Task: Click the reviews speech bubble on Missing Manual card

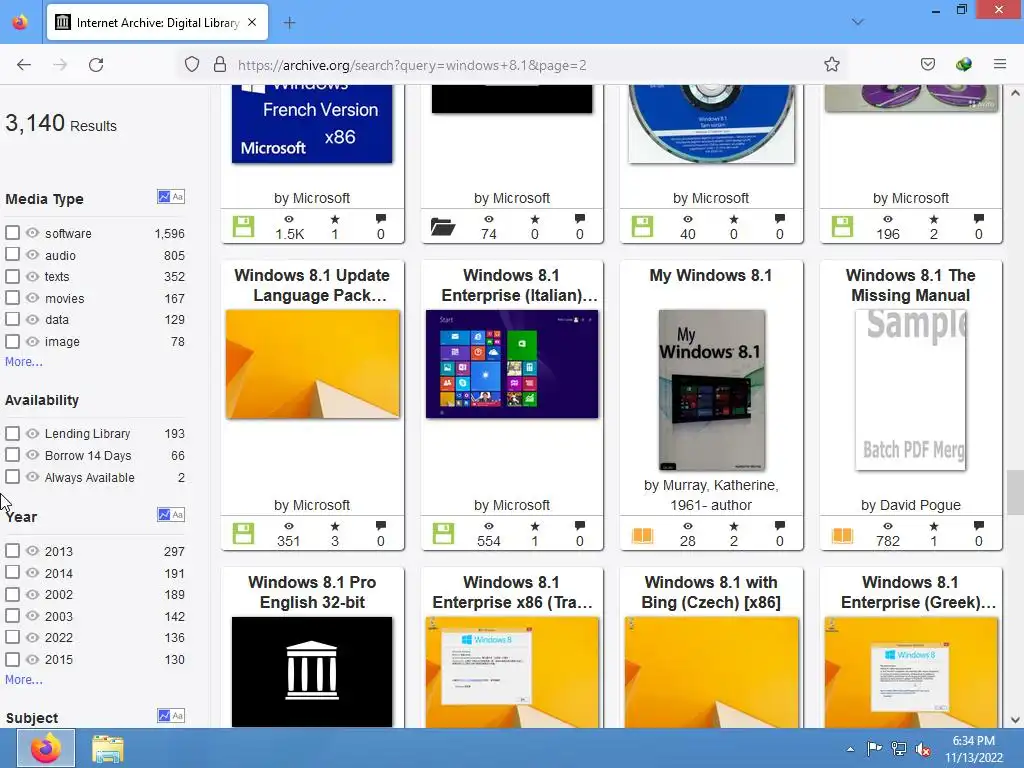Action: click(x=978, y=526)
